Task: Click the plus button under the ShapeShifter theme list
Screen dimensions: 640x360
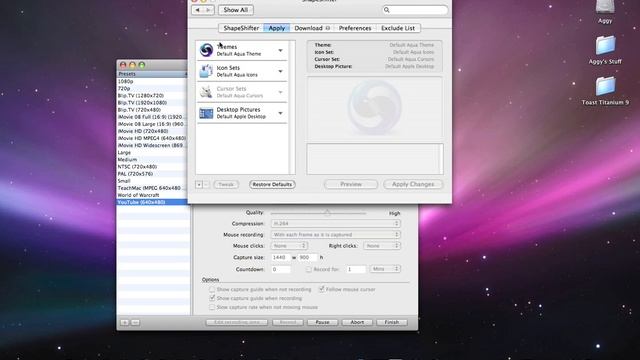Action: [x=199, y=184]
